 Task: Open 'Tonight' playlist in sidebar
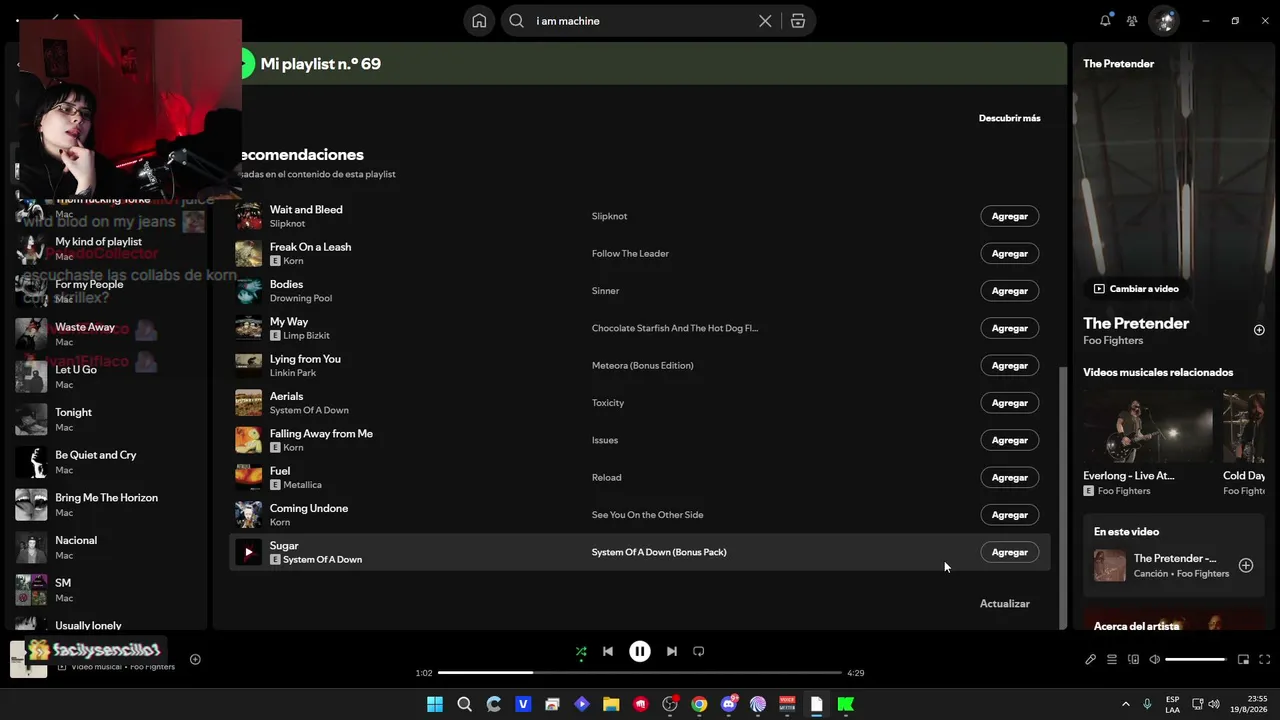click(x=110, y=419)
